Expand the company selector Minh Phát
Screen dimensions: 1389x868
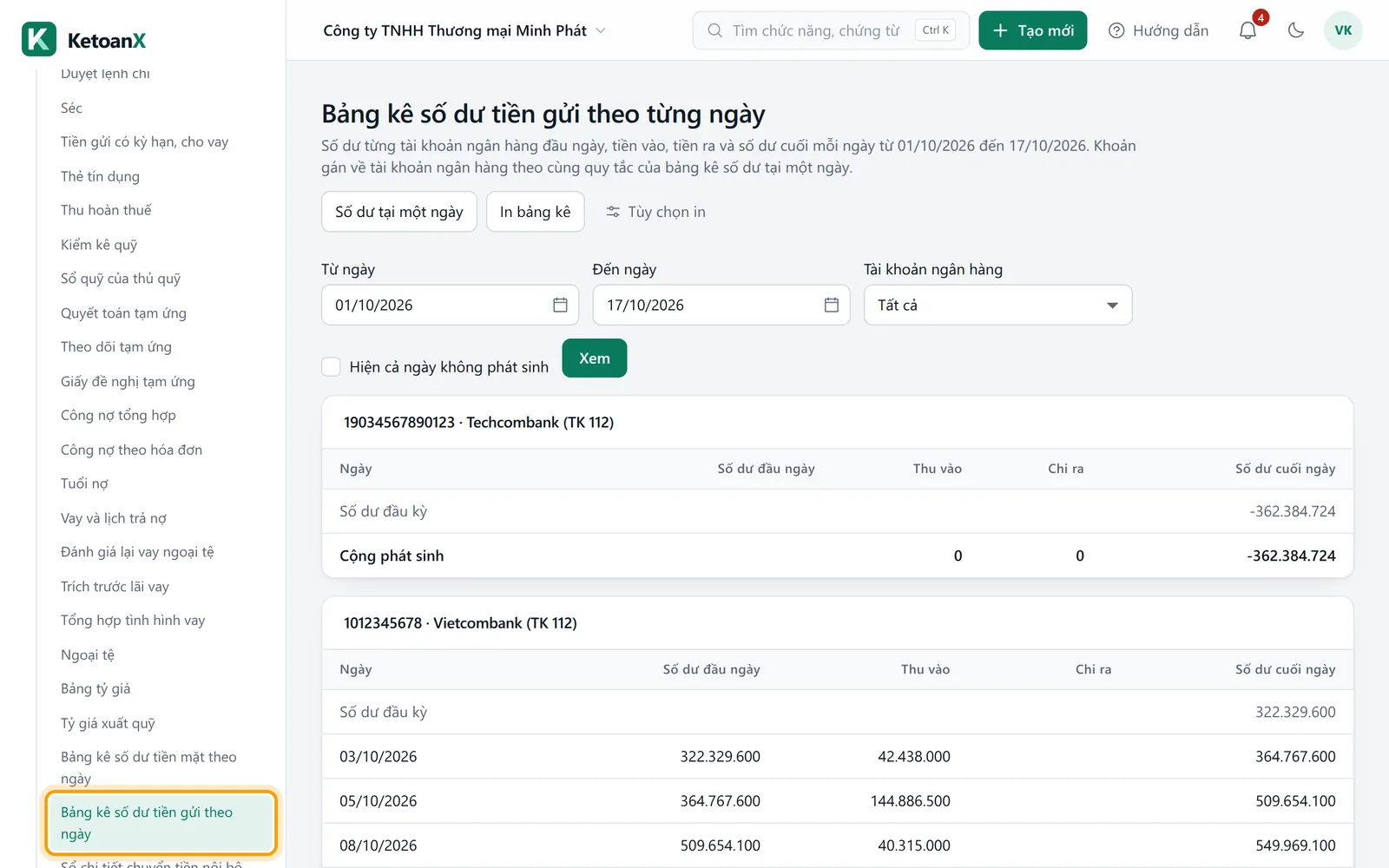click(464, 30)
